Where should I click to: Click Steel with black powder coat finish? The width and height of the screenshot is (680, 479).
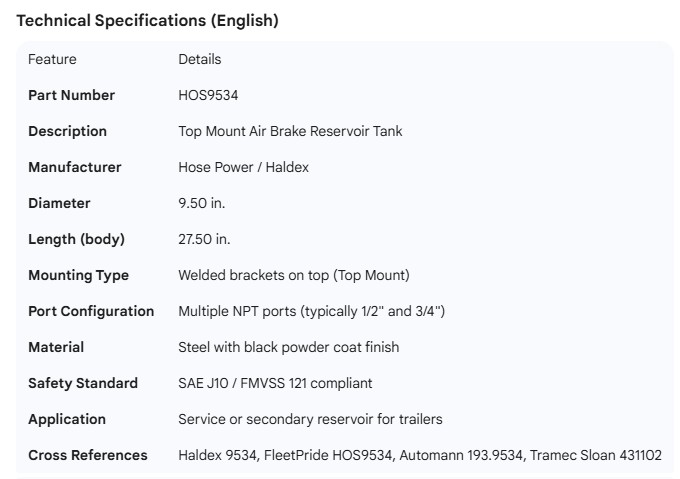point(288,347)
